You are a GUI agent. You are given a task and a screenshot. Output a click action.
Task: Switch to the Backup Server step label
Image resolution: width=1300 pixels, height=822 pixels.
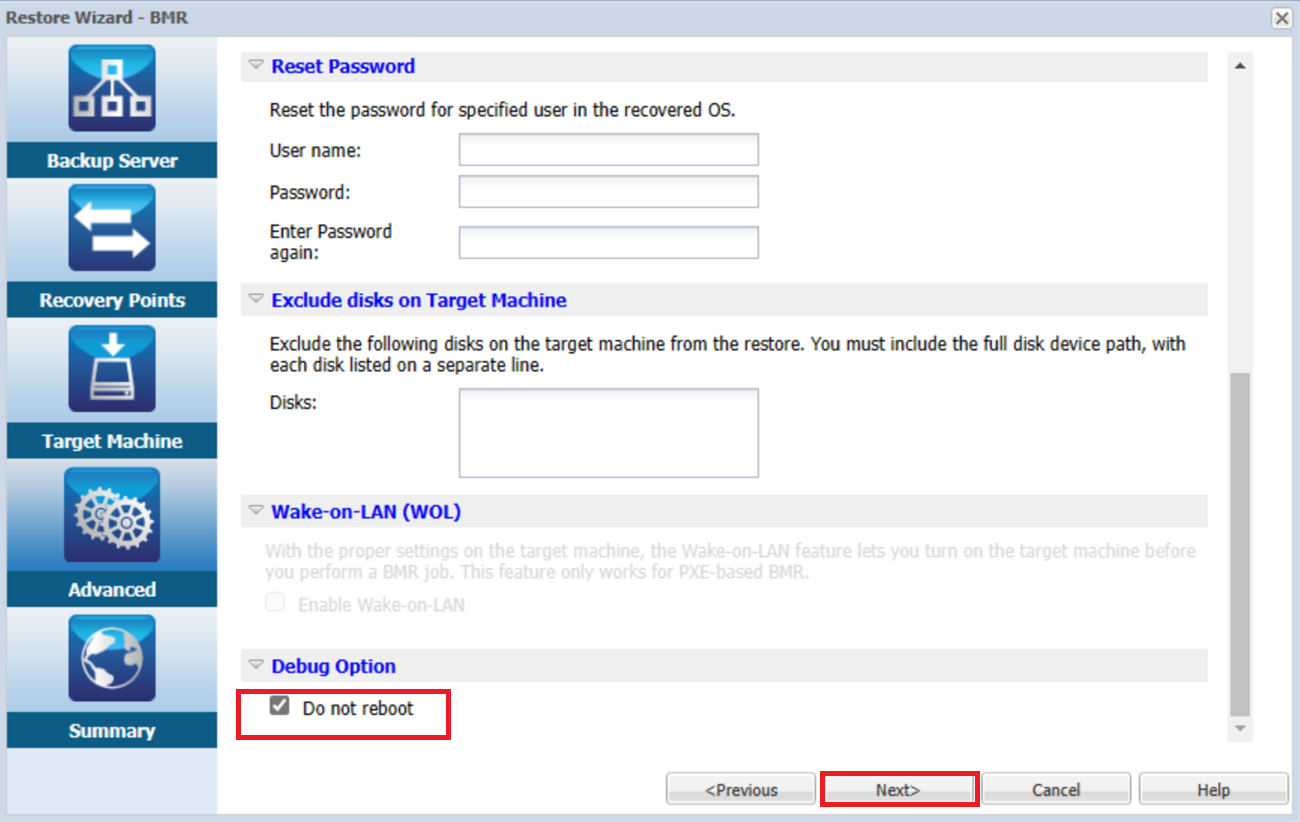click(112, 161)
